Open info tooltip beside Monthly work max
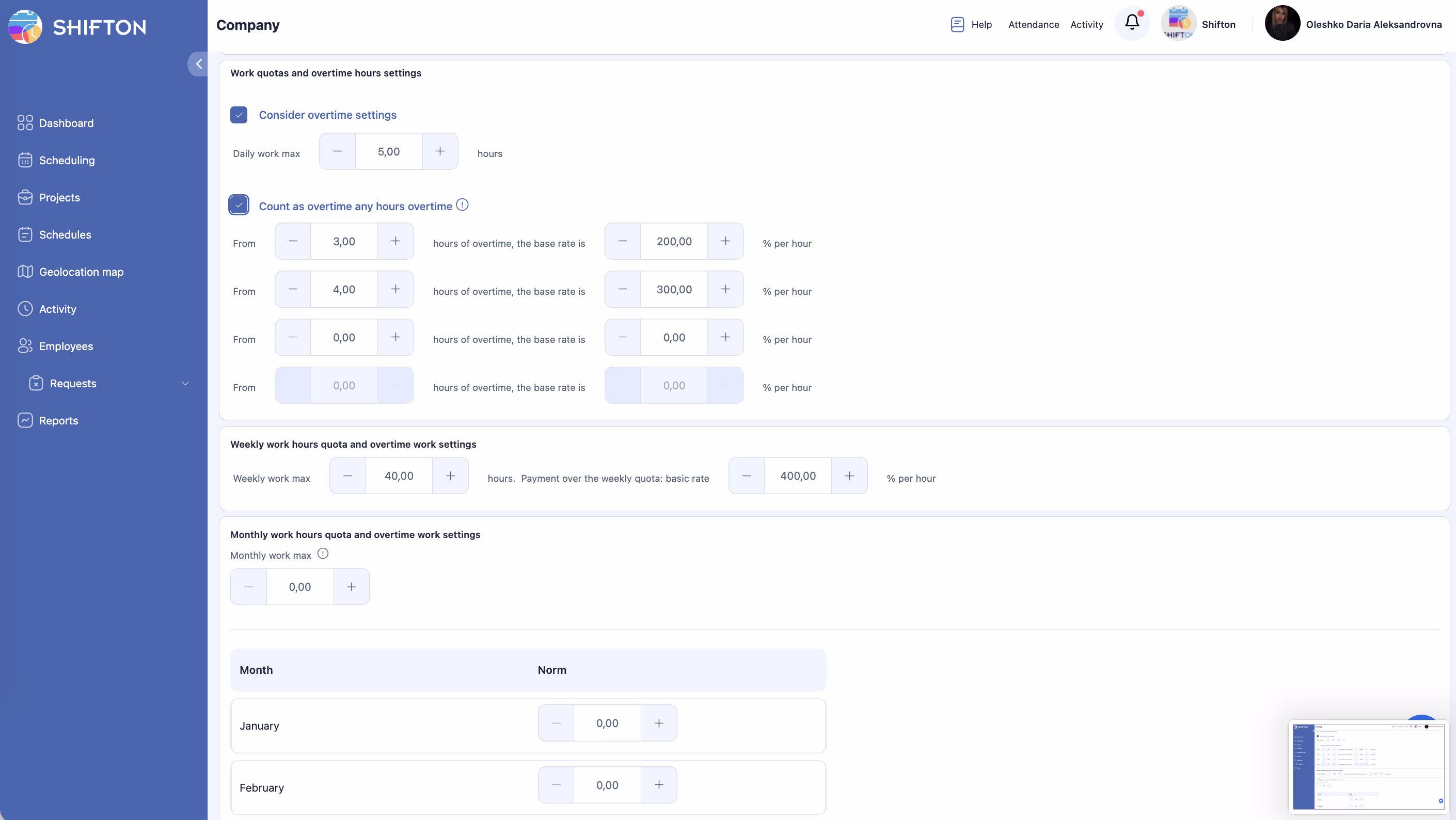The width and height of the screenshot is (1456, 820). click(x=323, y=554)
